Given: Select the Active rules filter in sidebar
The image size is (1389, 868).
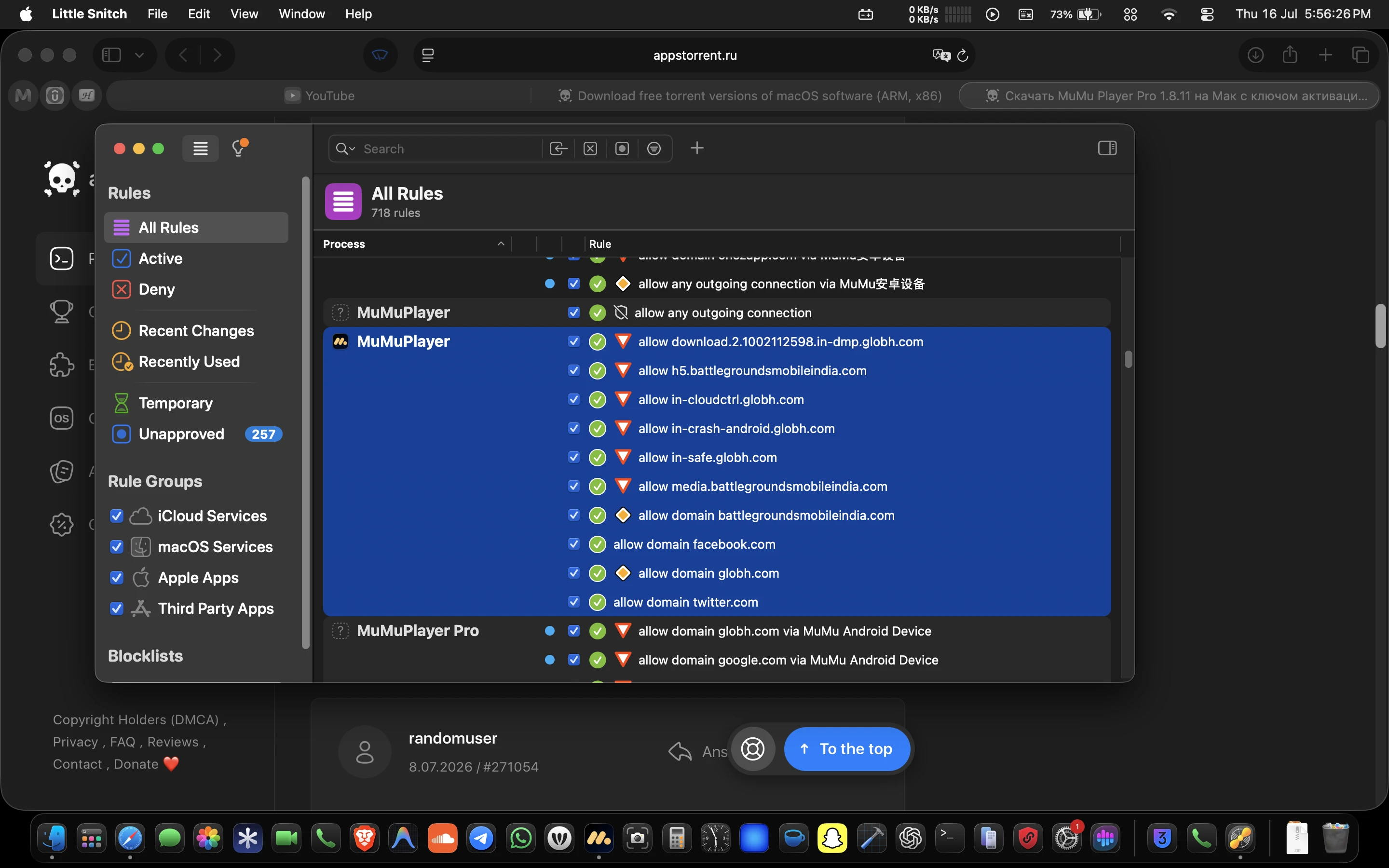Looking at the screenshot, I should click(x=196, y=258).
